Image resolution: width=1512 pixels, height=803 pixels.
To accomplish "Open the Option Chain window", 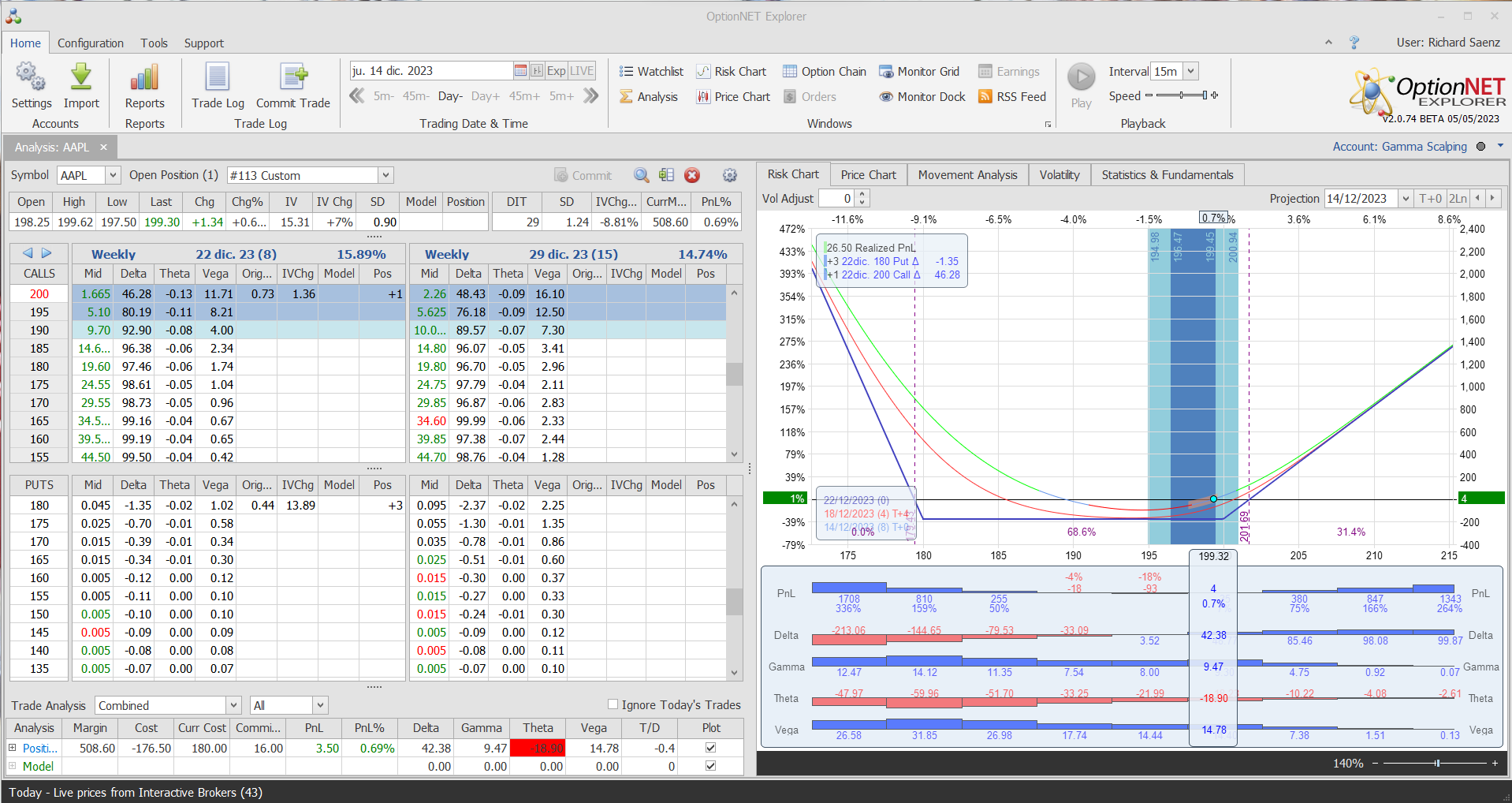I will (x=825, y=72).
